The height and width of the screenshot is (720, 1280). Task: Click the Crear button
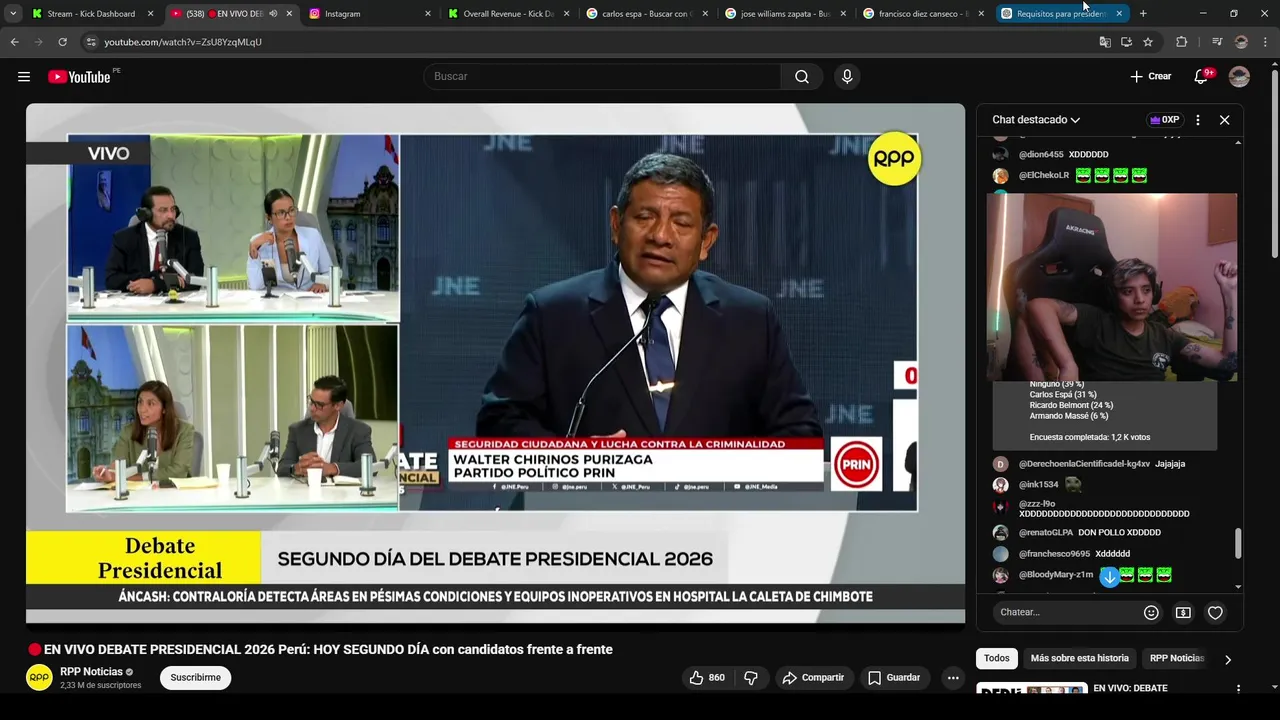[x=1150, y=77]
